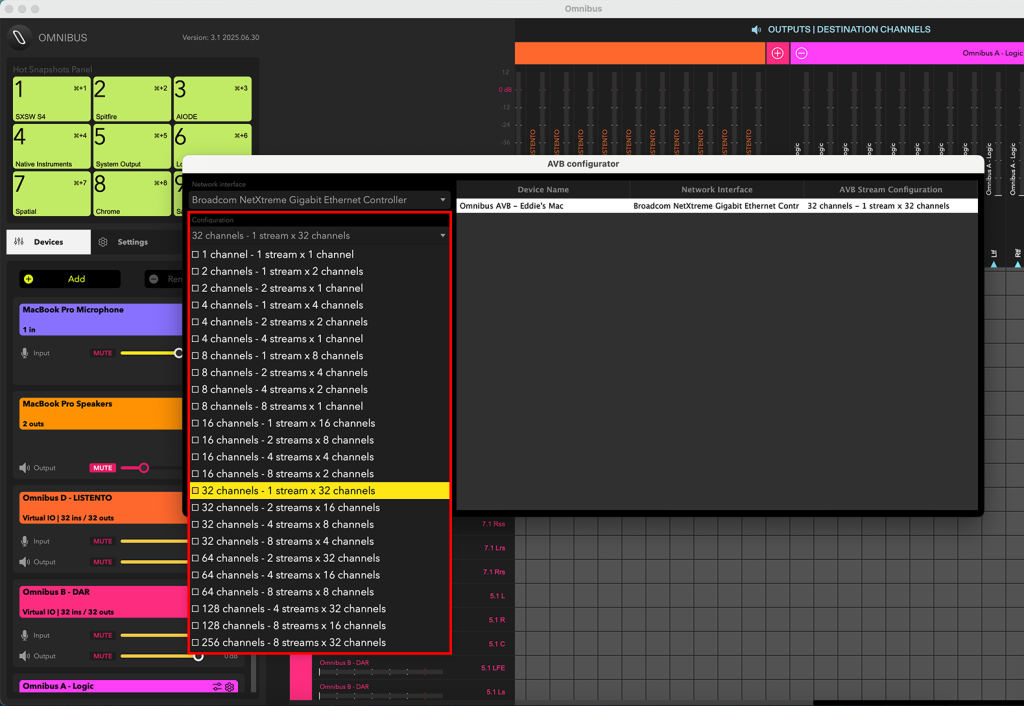Click the MacBook Pro Microphone input level slider
Viewport: 1024px width, 706px height.
pos(152,353)
